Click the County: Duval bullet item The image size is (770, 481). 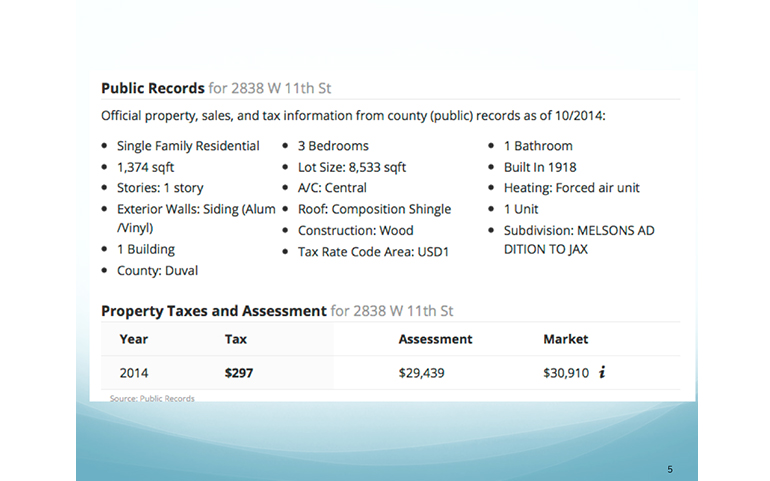click(x=157, y=270)
